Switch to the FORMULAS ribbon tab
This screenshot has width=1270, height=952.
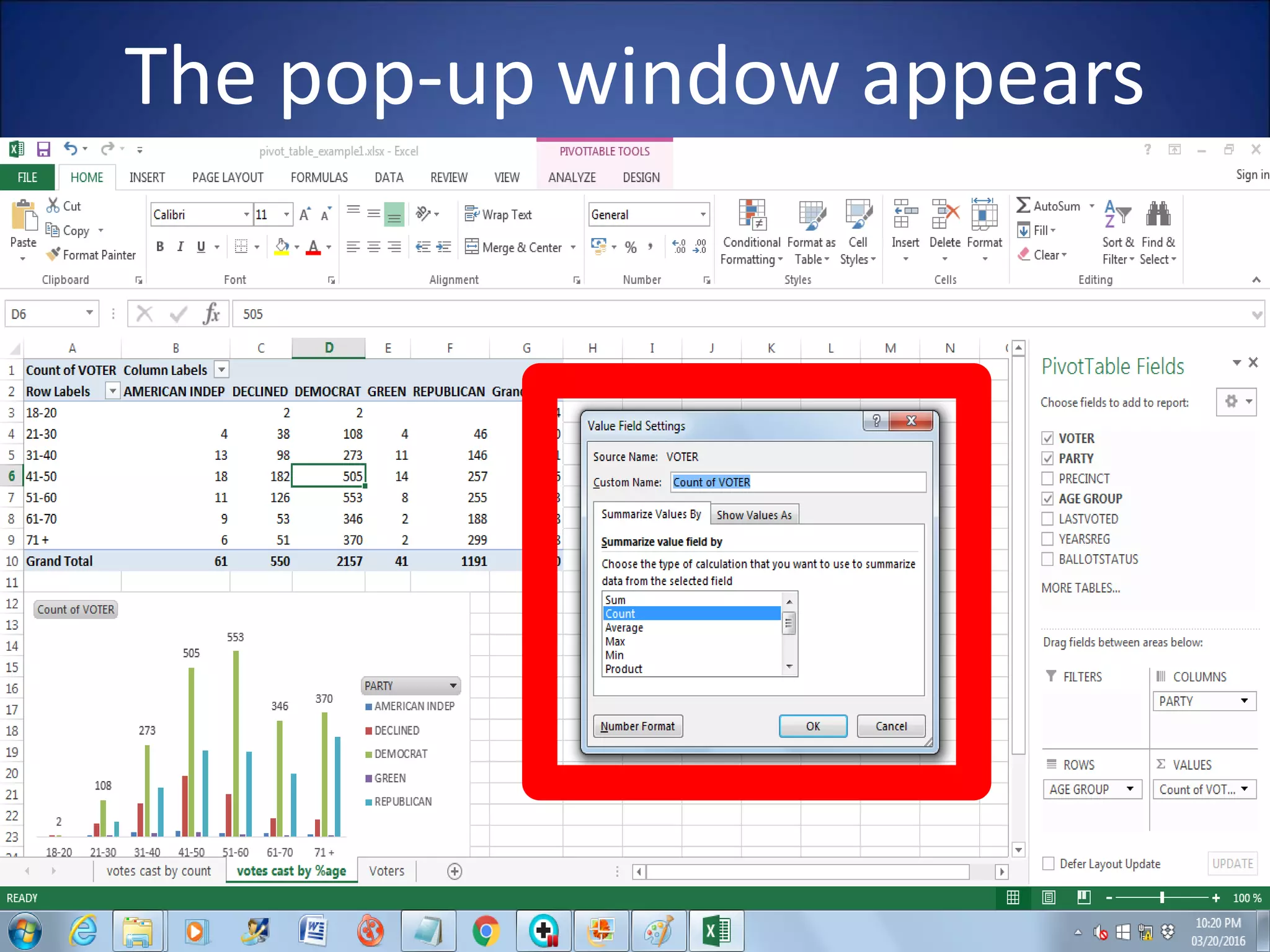(319, 177)
